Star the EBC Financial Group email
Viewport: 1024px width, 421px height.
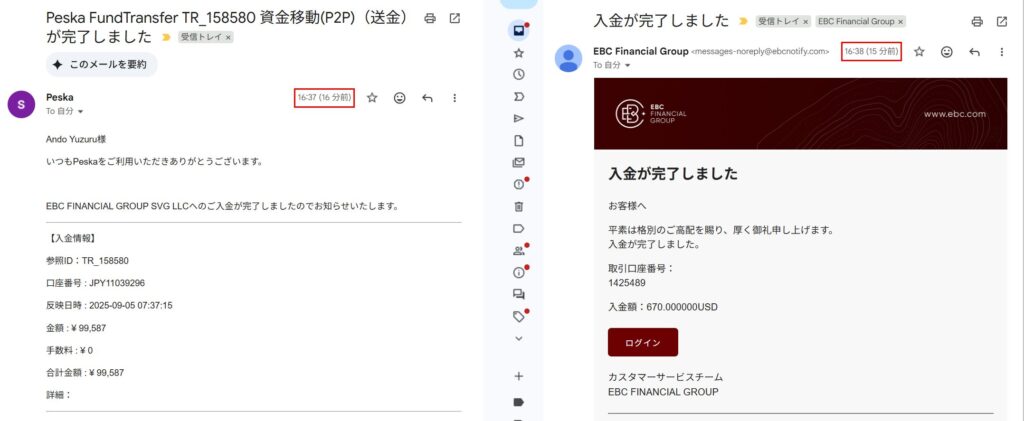pos(919,52)
